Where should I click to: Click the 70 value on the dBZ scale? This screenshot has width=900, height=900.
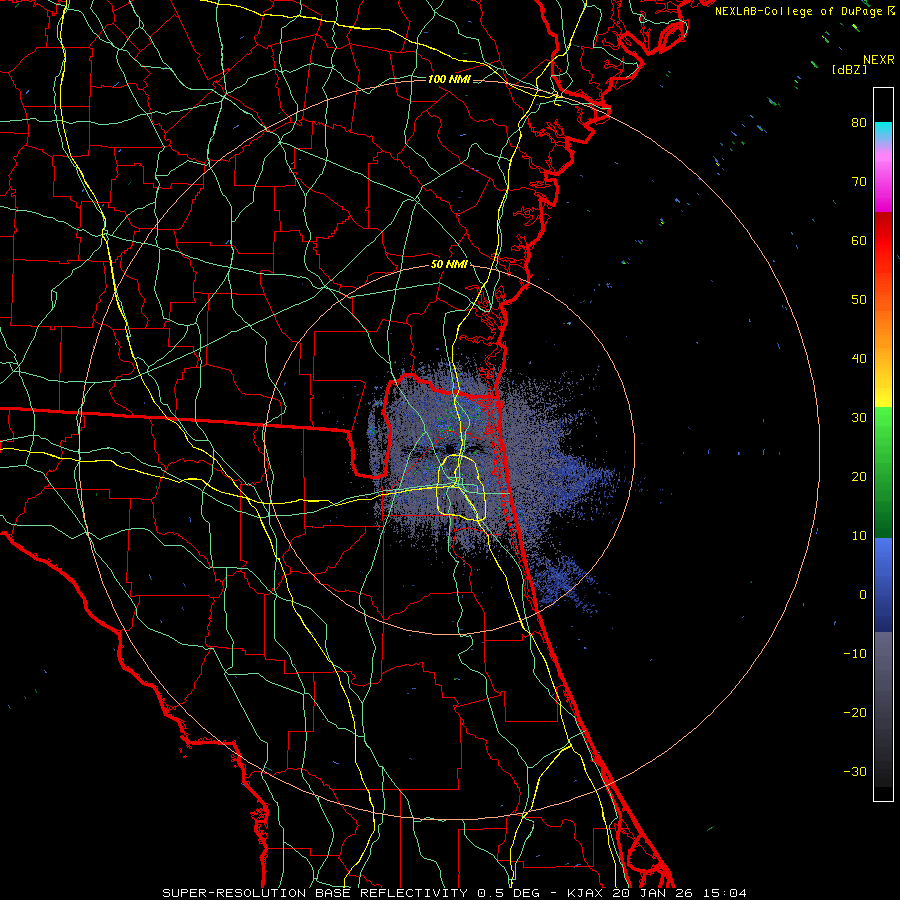tap(859, 182)
